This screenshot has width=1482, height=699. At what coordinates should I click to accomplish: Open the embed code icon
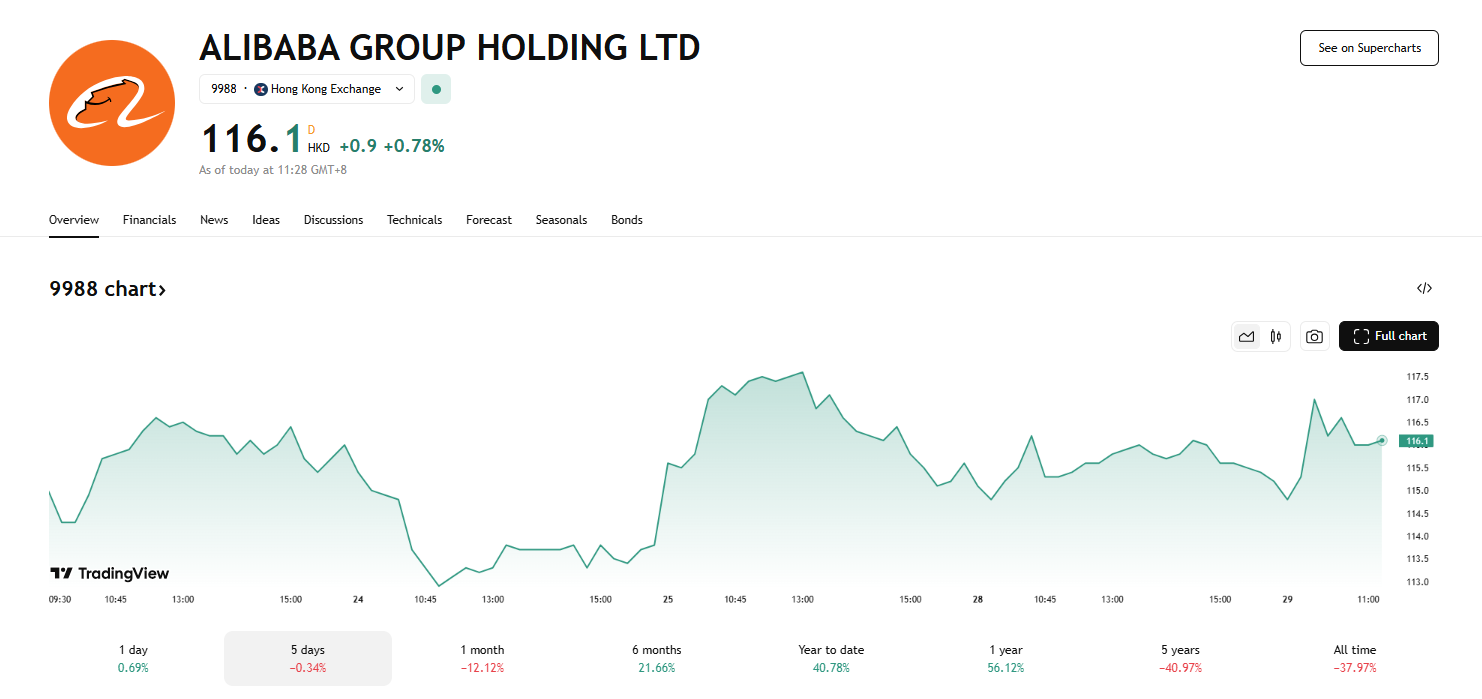[1424, 288]
